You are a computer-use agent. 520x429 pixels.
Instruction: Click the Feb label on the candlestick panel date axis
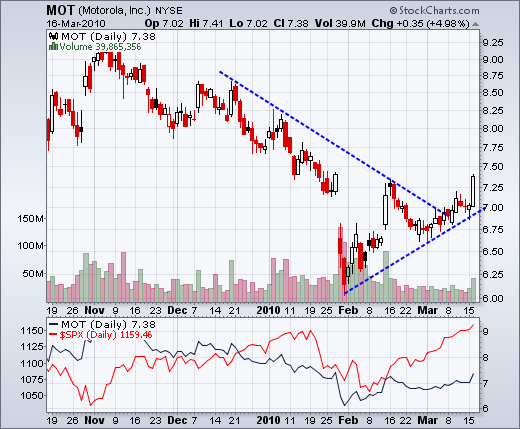(348, 310)
